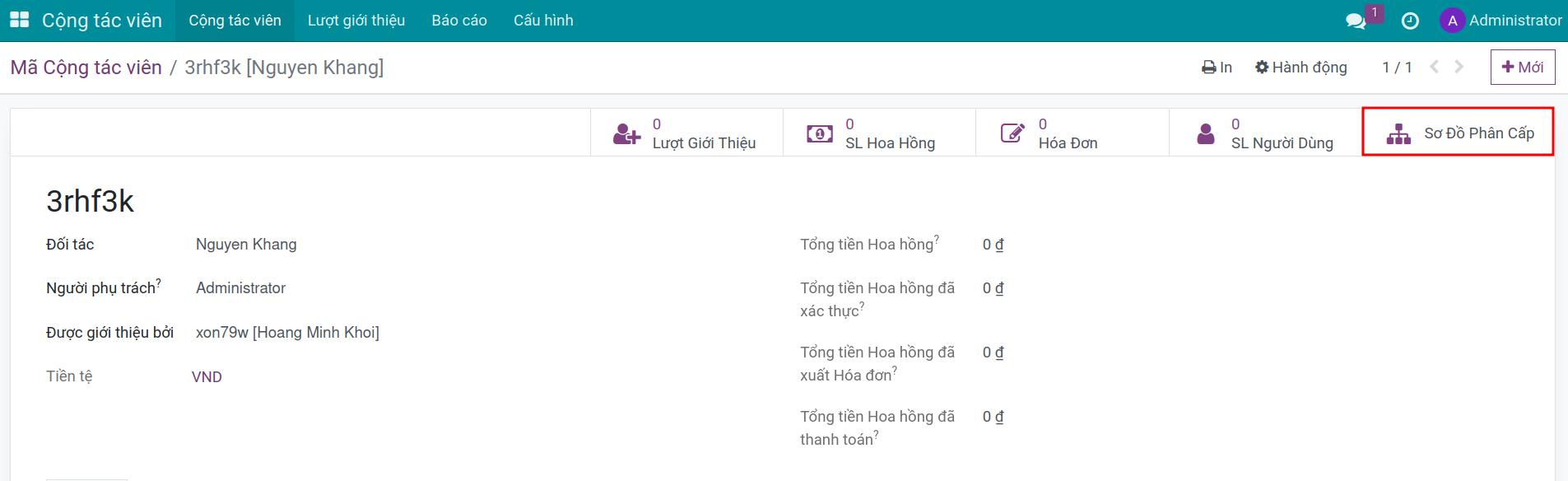Click the Tổng tiền Hoa hồng label
This screenshot has width=1568, height=481.
pos(867,245)
